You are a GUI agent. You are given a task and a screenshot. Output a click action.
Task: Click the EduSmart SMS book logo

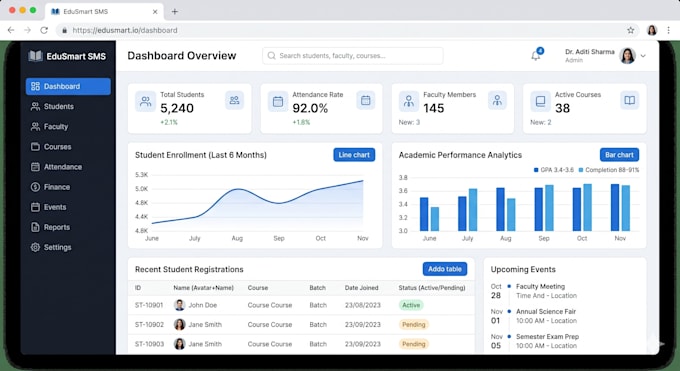click(35, 56)
